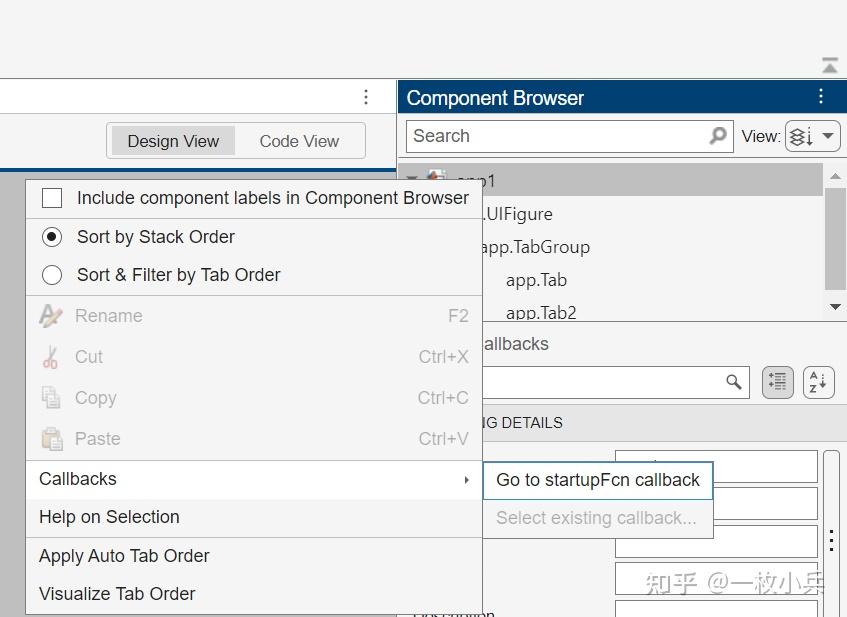Click the Paste clipboard icon
Image resolution: width=847 pixels, height=617 pixels.
pos(51,438)
